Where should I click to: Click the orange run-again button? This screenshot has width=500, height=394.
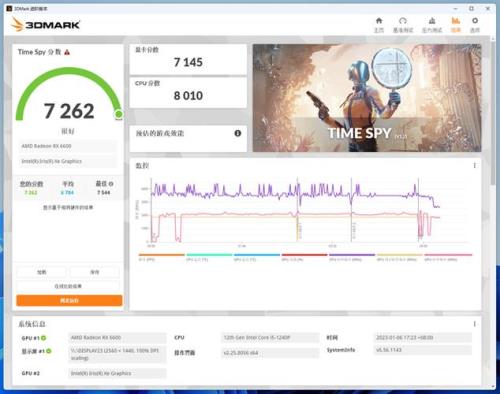(69, 300)
